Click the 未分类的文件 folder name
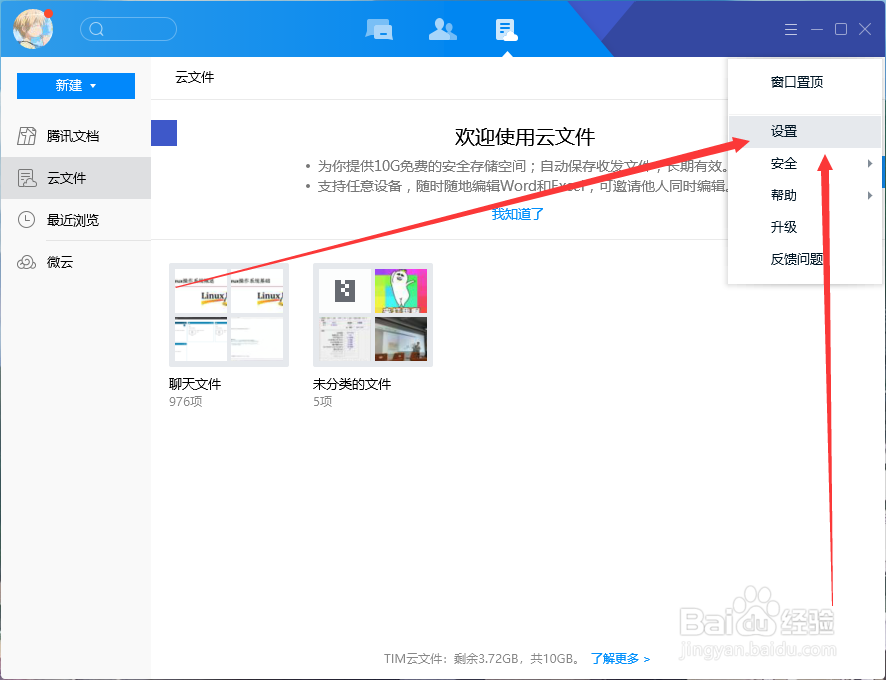886x680 pixels. point(351,384)
